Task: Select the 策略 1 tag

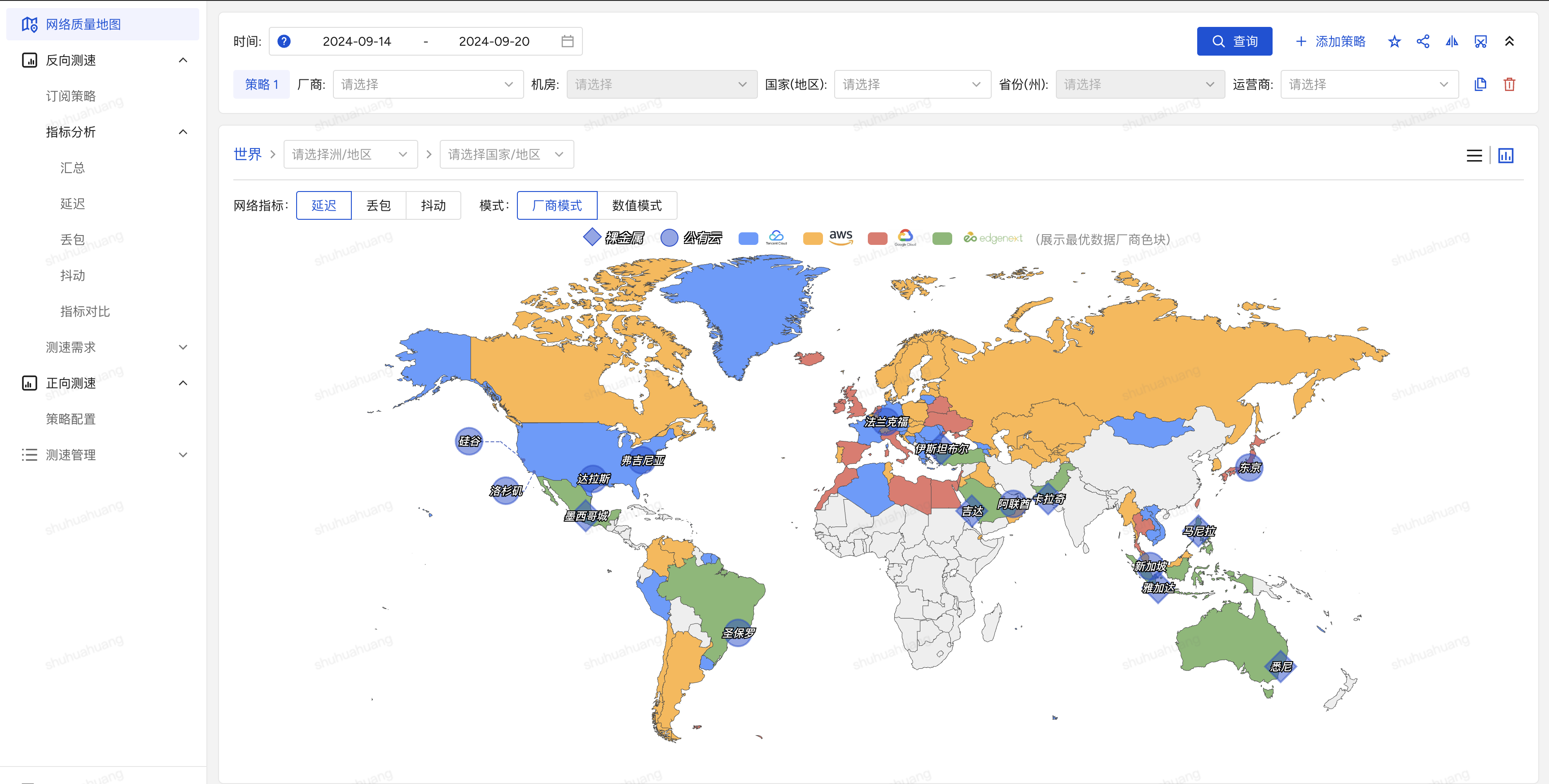Action: pyautogui.click(x=262, y=84)
